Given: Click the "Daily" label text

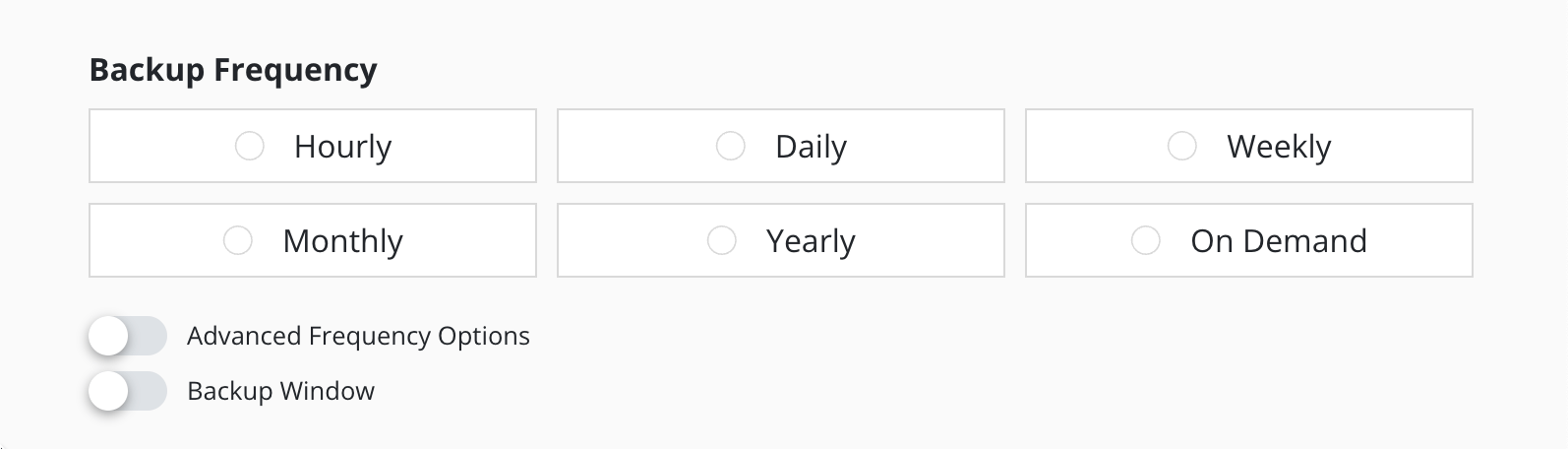Looking at the screenshot, I should (811, 147).
